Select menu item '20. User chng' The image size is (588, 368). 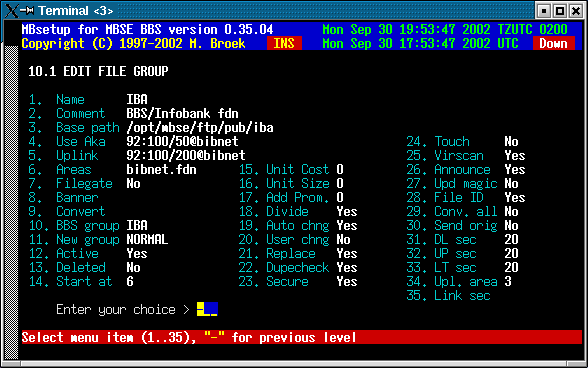pos(284,239)
